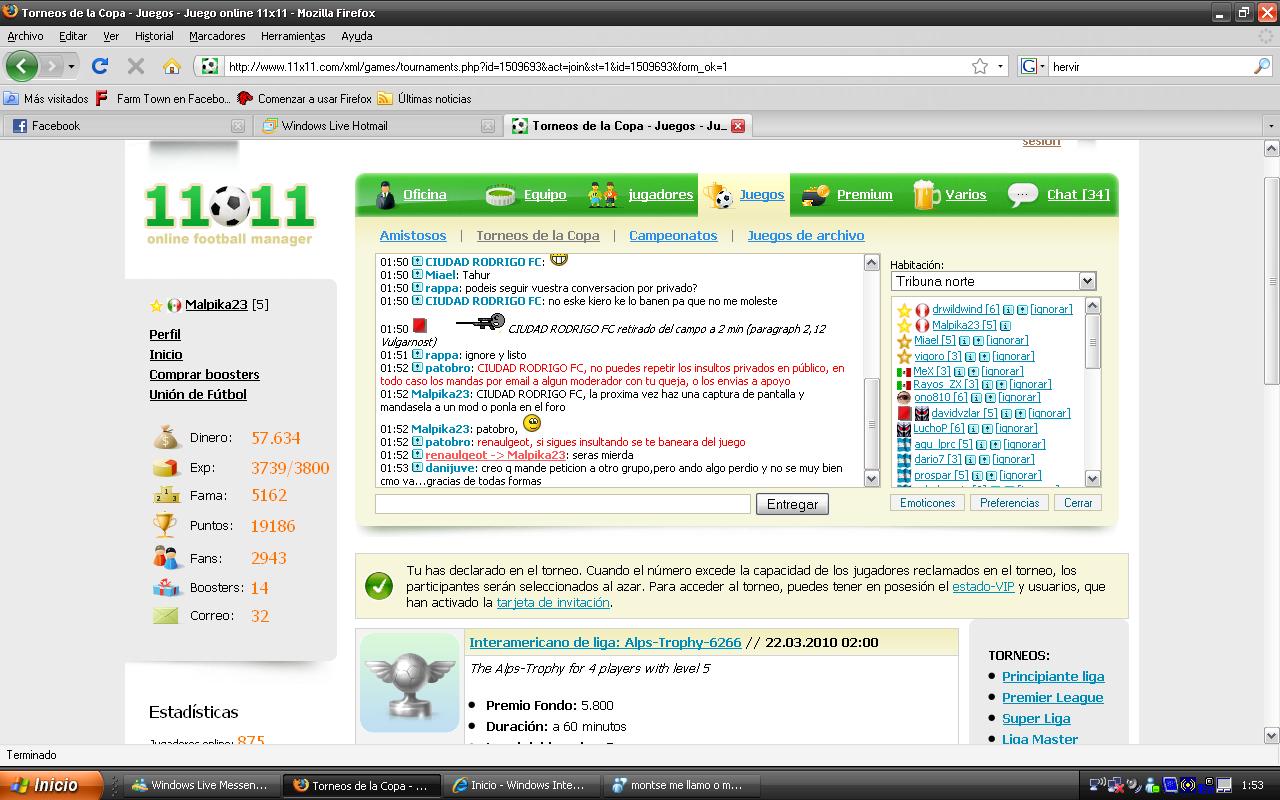The width and height of the screenshot is (1280, 800).
Task: Click the Equipo stadium icon
Action: pyautogui.click(x=500, y=195)
